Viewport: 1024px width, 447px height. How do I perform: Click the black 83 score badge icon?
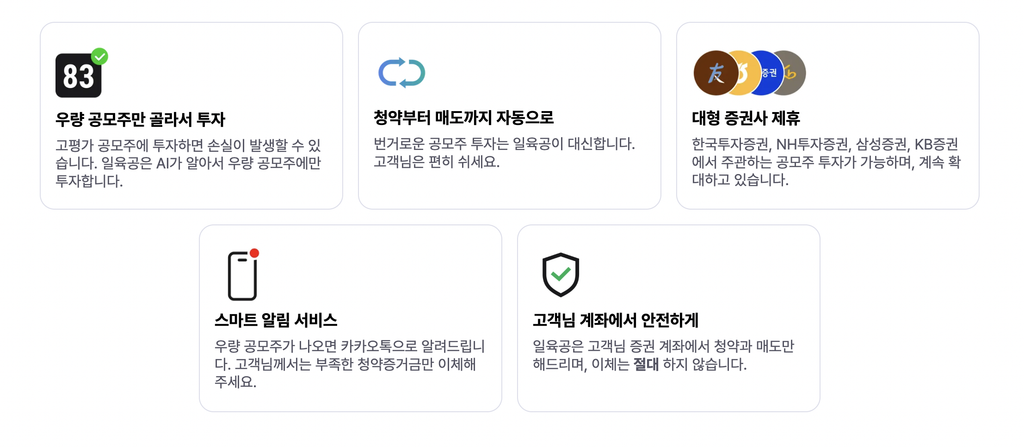pyautogui.click(x=78, y=76)
